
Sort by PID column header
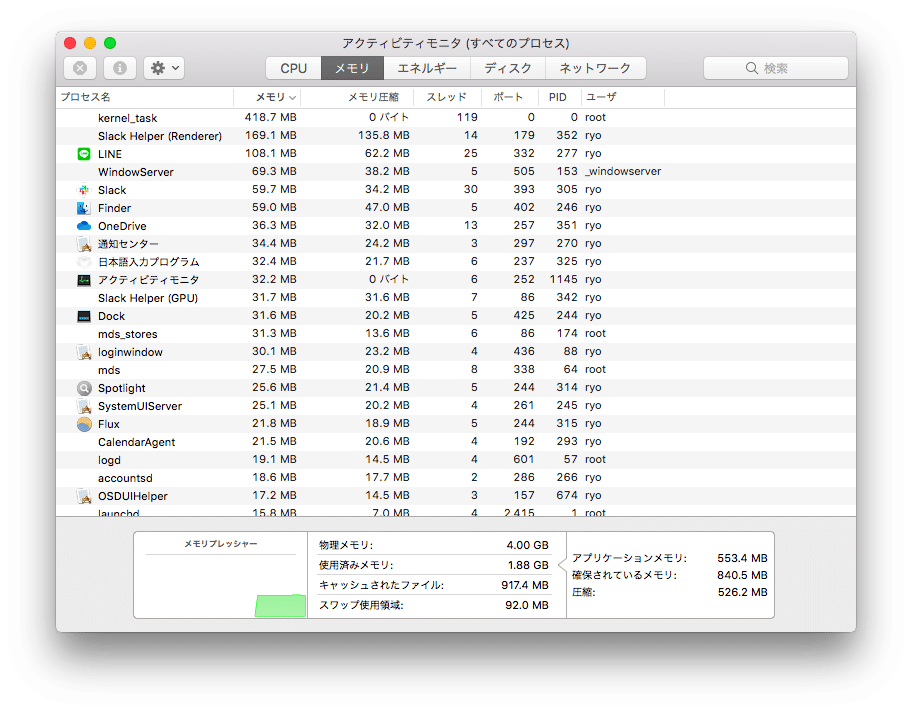pos(560,97)
